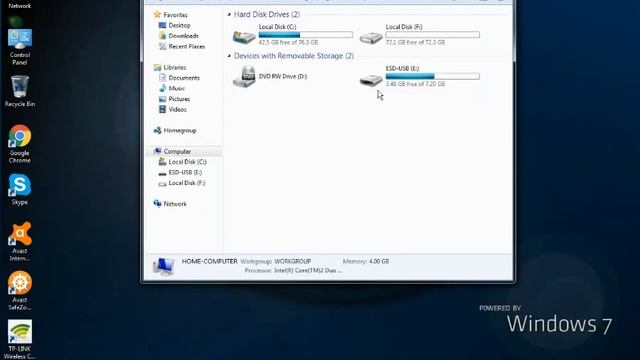Open the Pictures library
Image resolution: width=640 pixels, height=360 pixels.
179,99
